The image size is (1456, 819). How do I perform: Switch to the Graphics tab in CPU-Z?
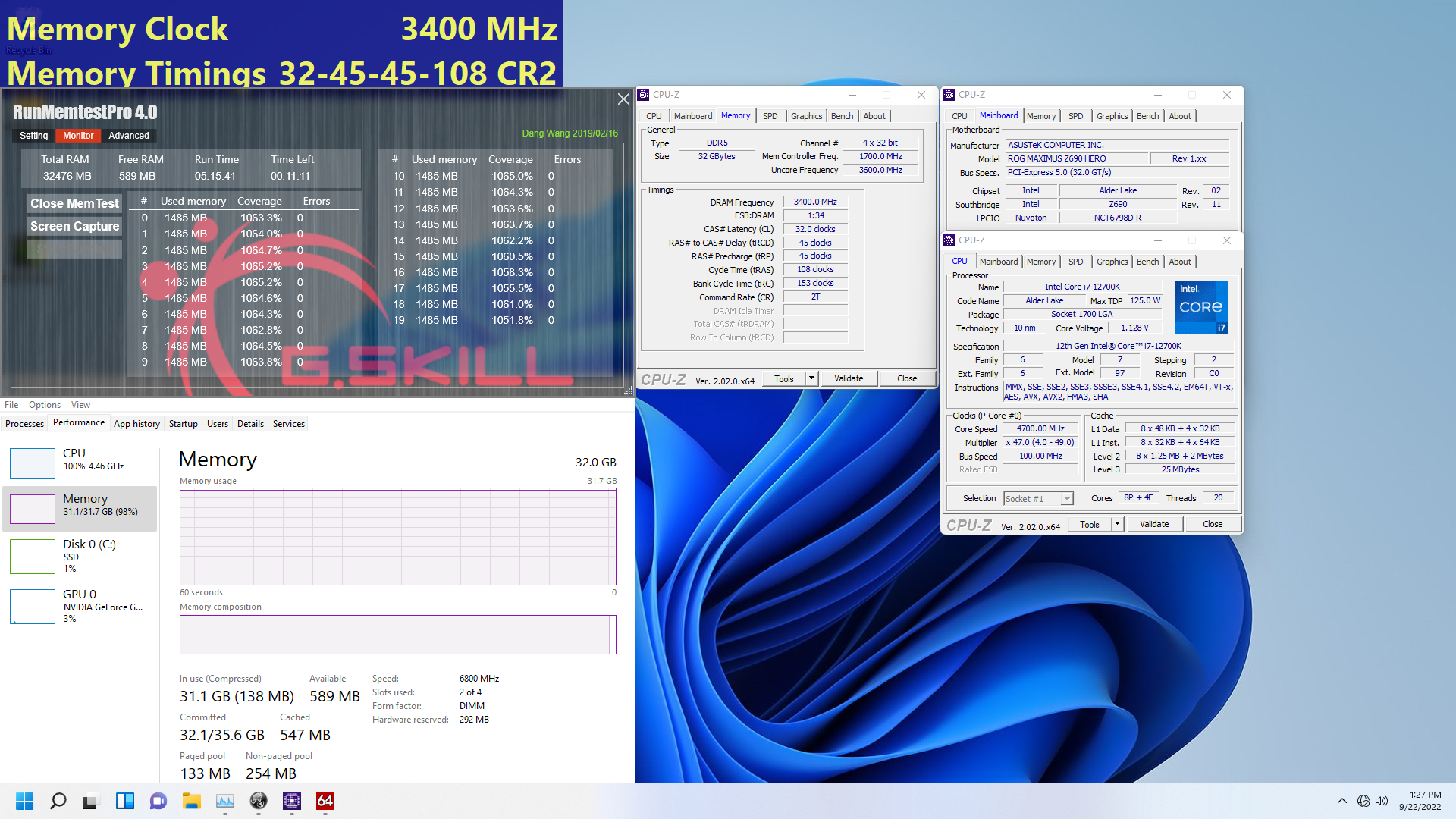[806, 115]
